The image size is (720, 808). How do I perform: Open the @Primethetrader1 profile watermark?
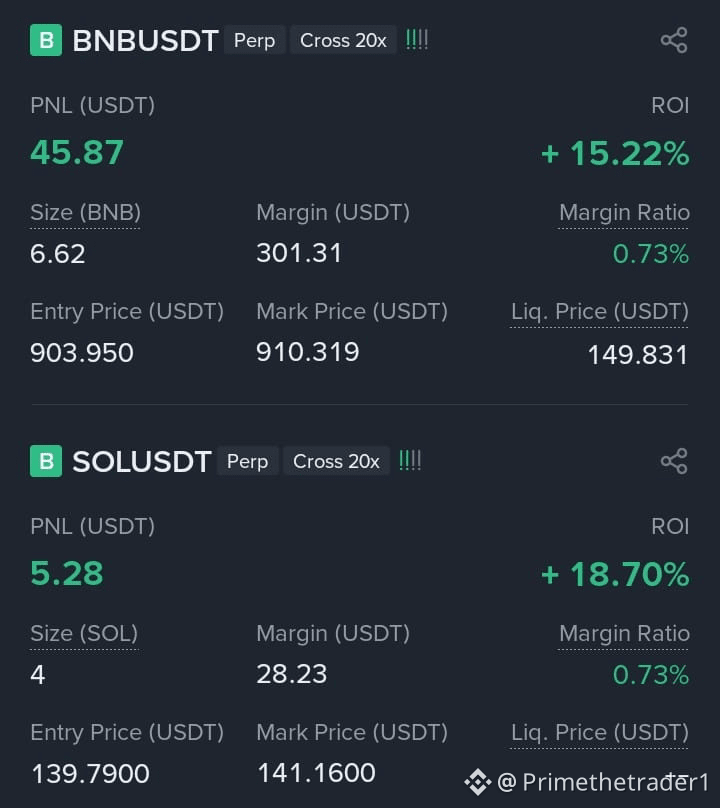[x=603, y=782]
